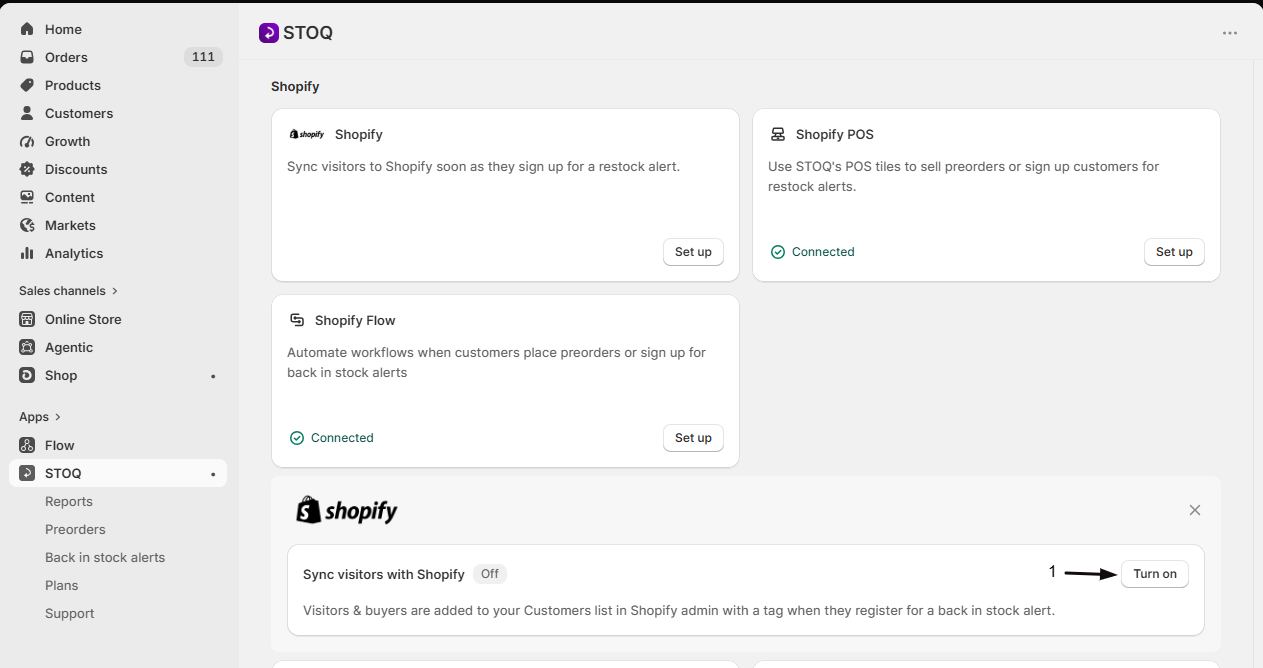This screenshot has width=1263, height=668.
Task: Expand the Apps section chevron
Action: click(x=58, y=417)
